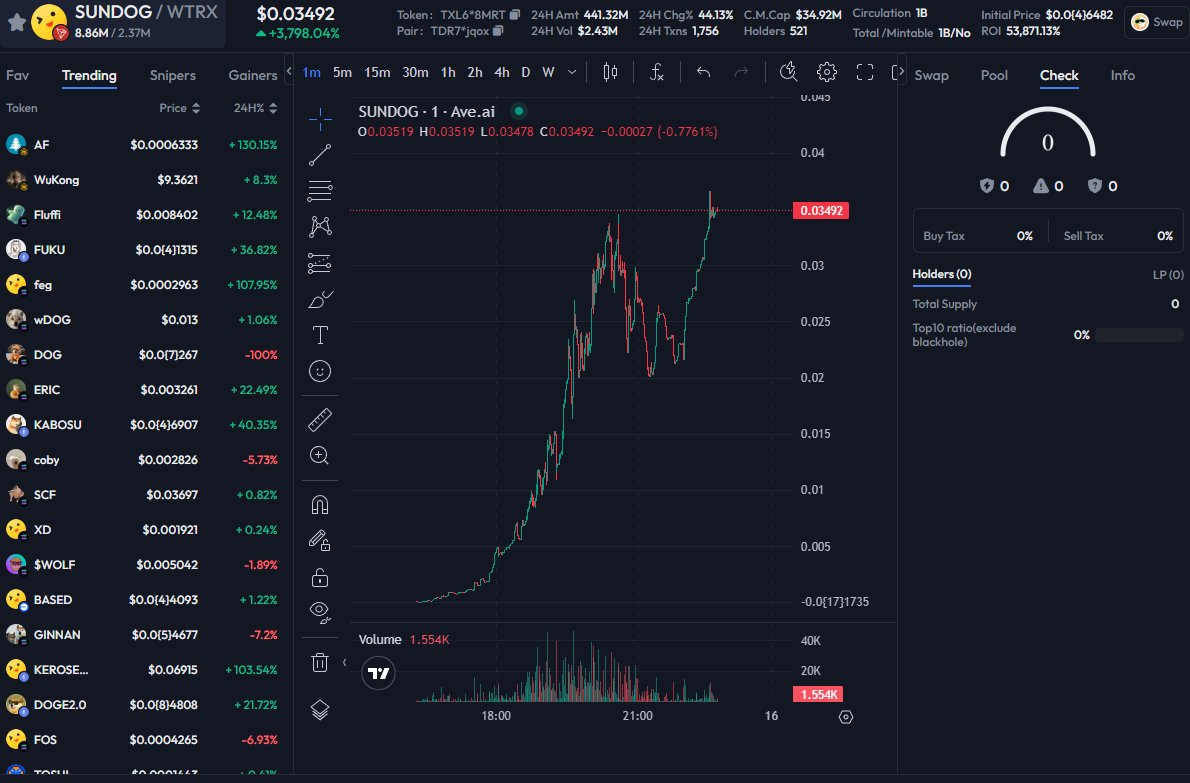Switch chart to 5m interval

(x=342, y=72)
